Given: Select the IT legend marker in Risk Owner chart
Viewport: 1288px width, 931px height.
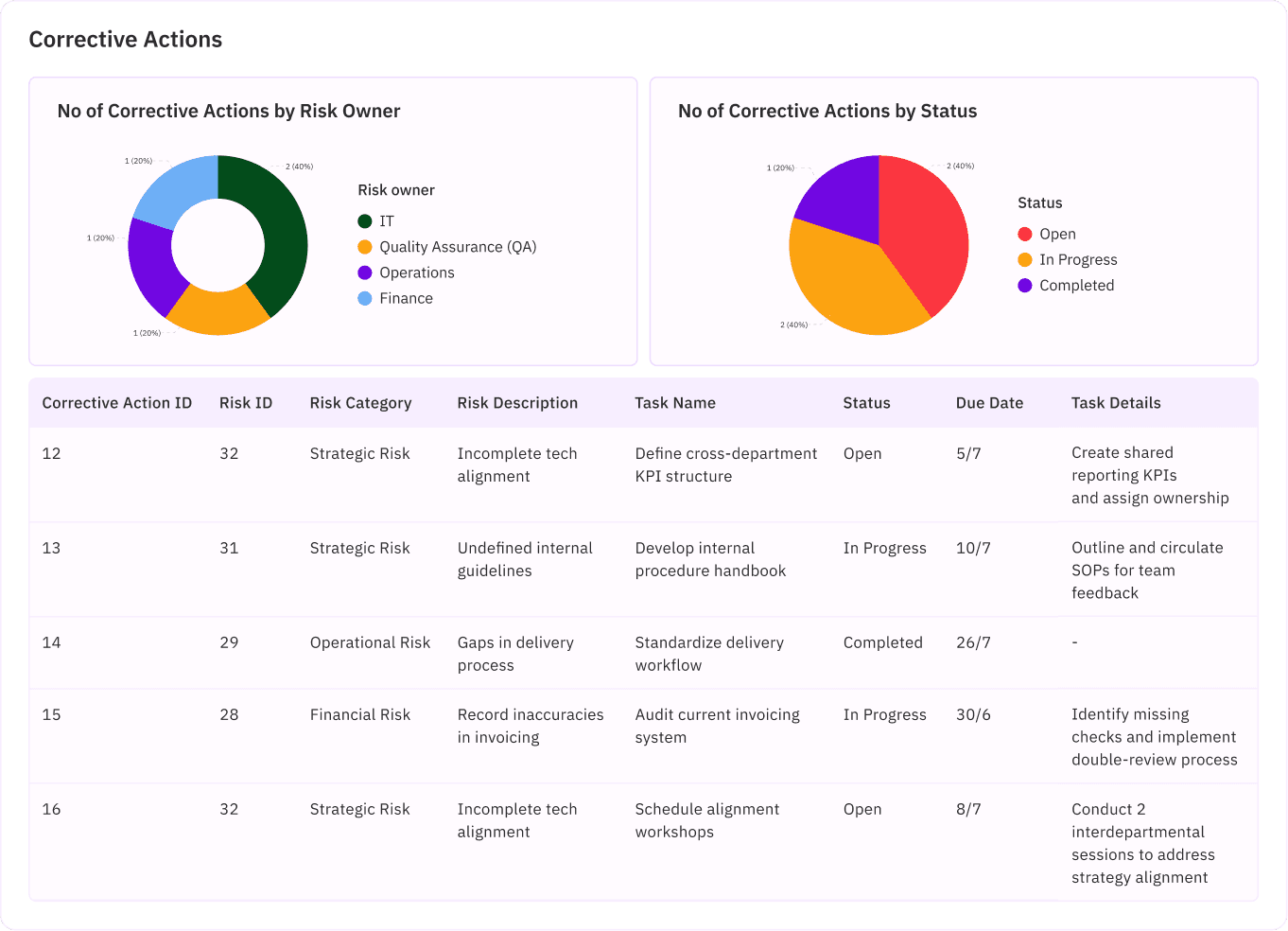Looking at the screenshot, I should (x=365, y=220).
